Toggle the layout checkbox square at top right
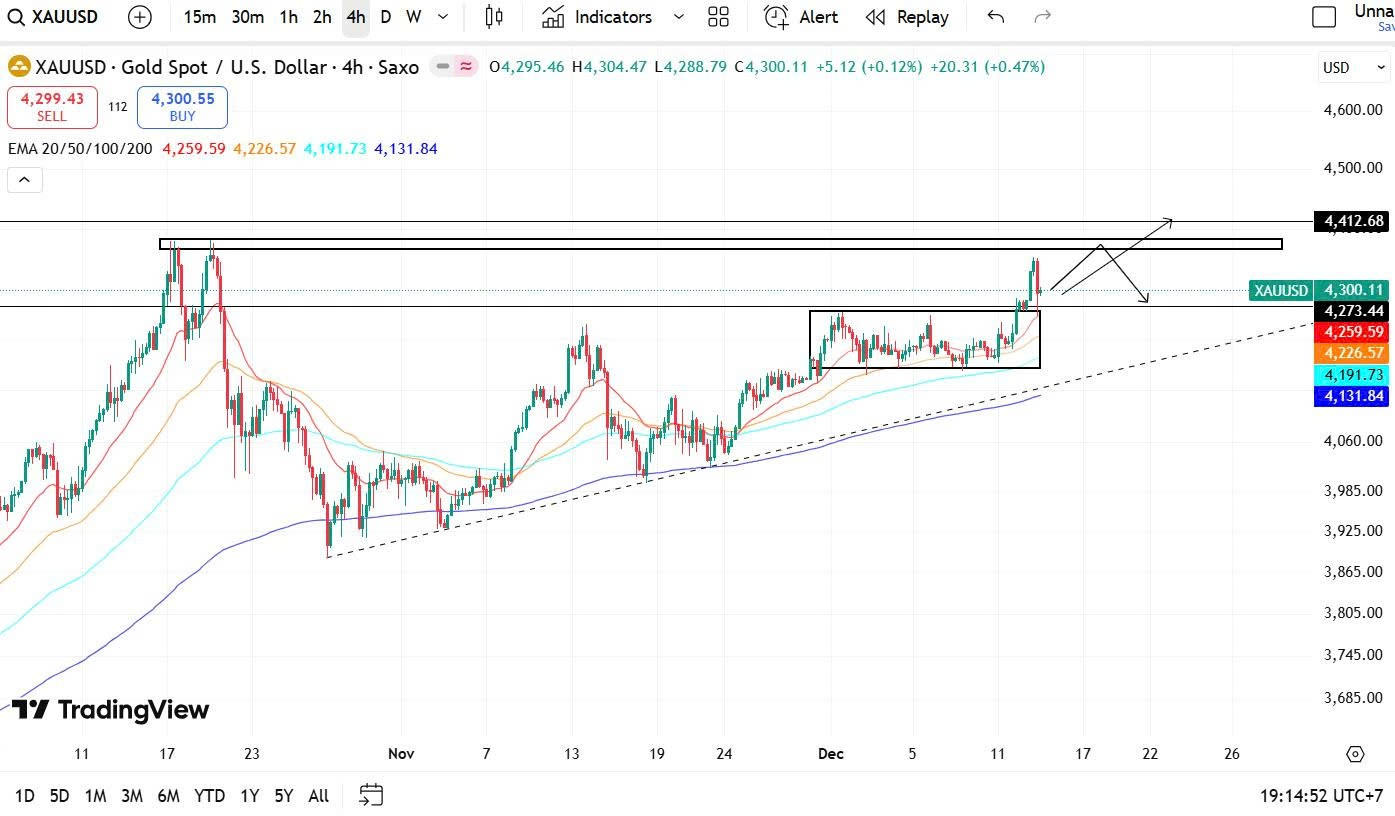This screenshot has width=1395, height=816. click(x=1323, y=17)
